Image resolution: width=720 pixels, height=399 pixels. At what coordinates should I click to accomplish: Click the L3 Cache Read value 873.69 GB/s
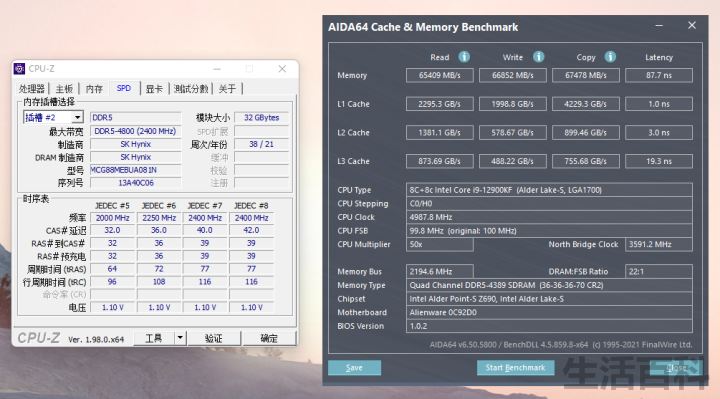[439, 161]
